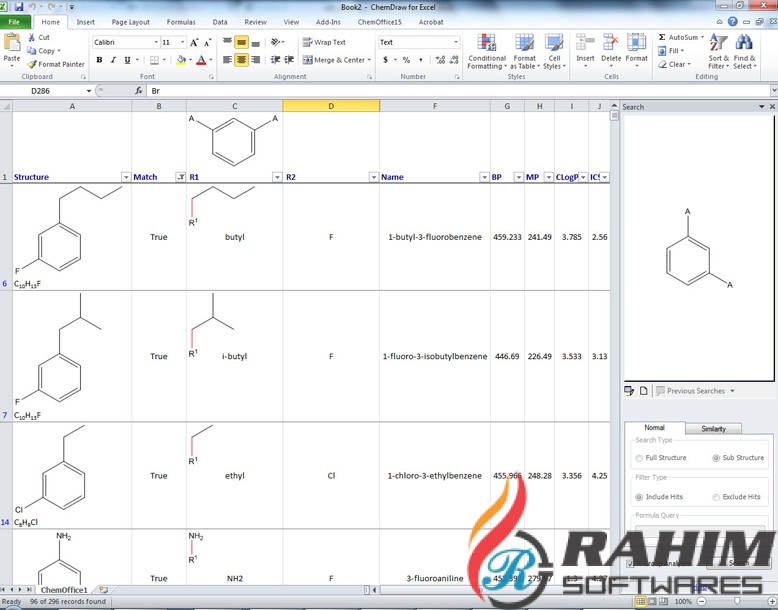Switch to the Insert ribbon tab
This screenshot has height=610, width=778.
(85, 22)
